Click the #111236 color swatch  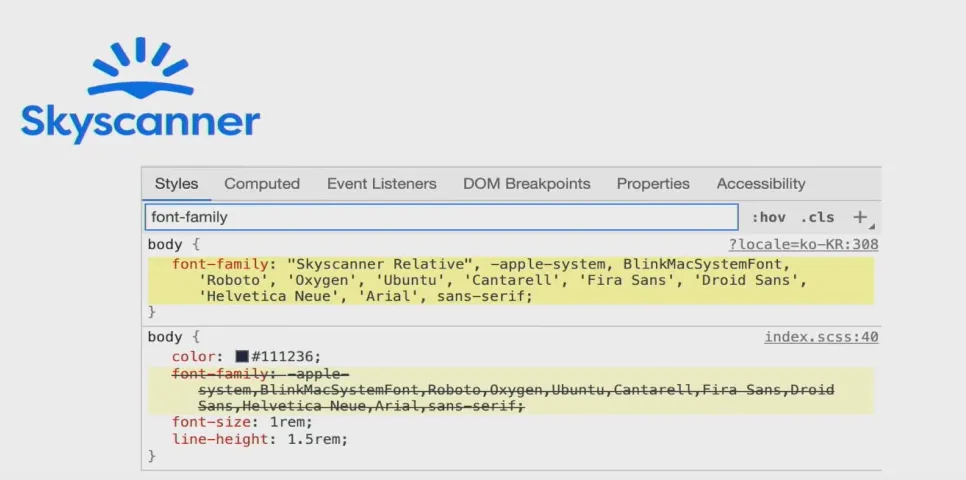(x=242, y=357)
